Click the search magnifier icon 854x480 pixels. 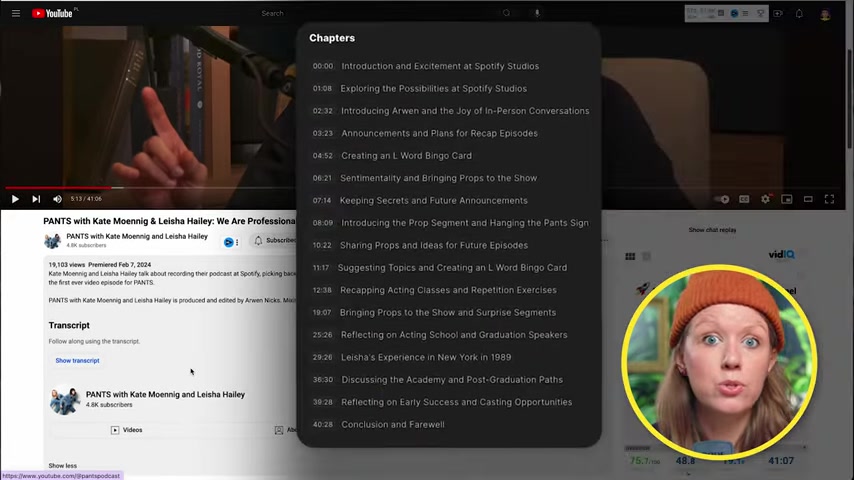tap(507, 13)
